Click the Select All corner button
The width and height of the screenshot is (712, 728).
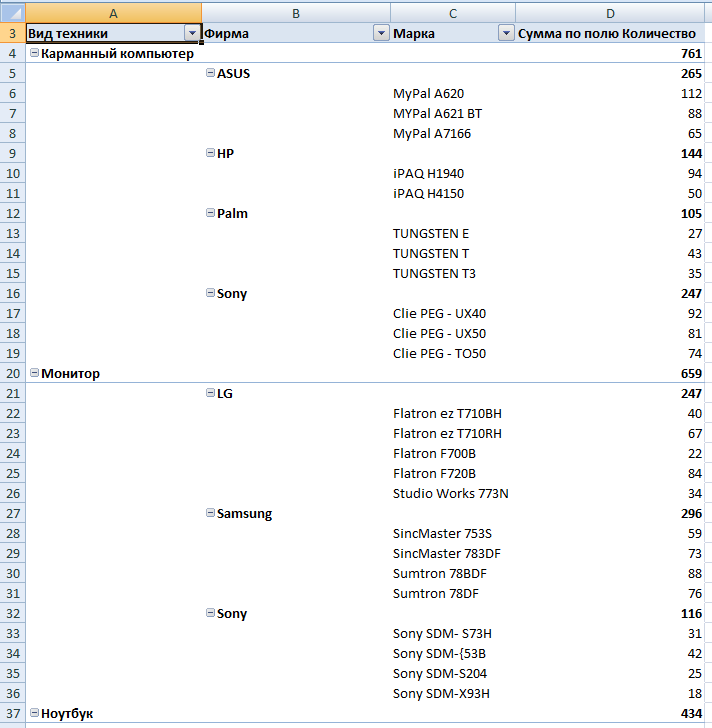coord(13,13)
